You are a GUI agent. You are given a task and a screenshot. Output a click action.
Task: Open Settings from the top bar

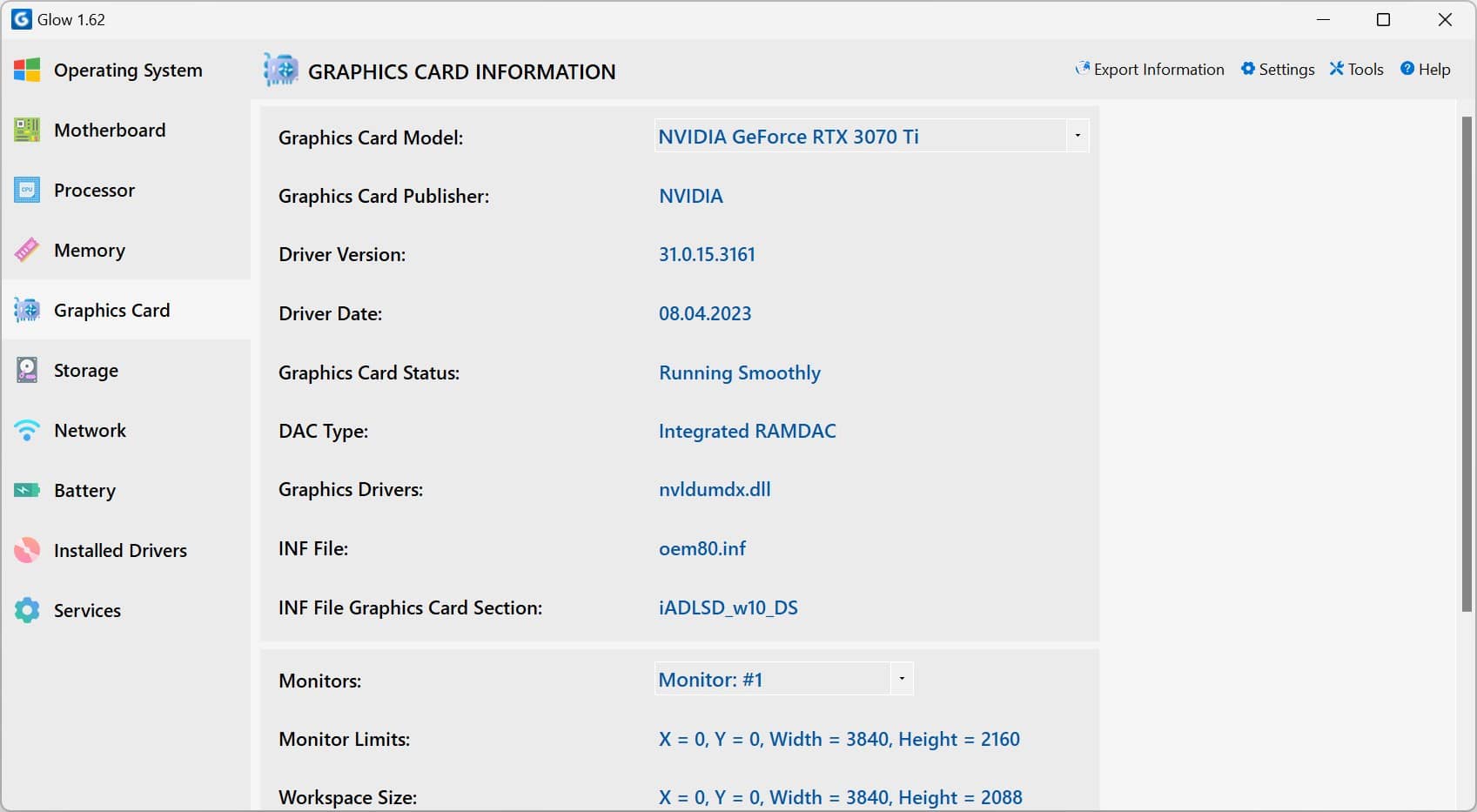pyautogui.click(x=1278, y=70)
